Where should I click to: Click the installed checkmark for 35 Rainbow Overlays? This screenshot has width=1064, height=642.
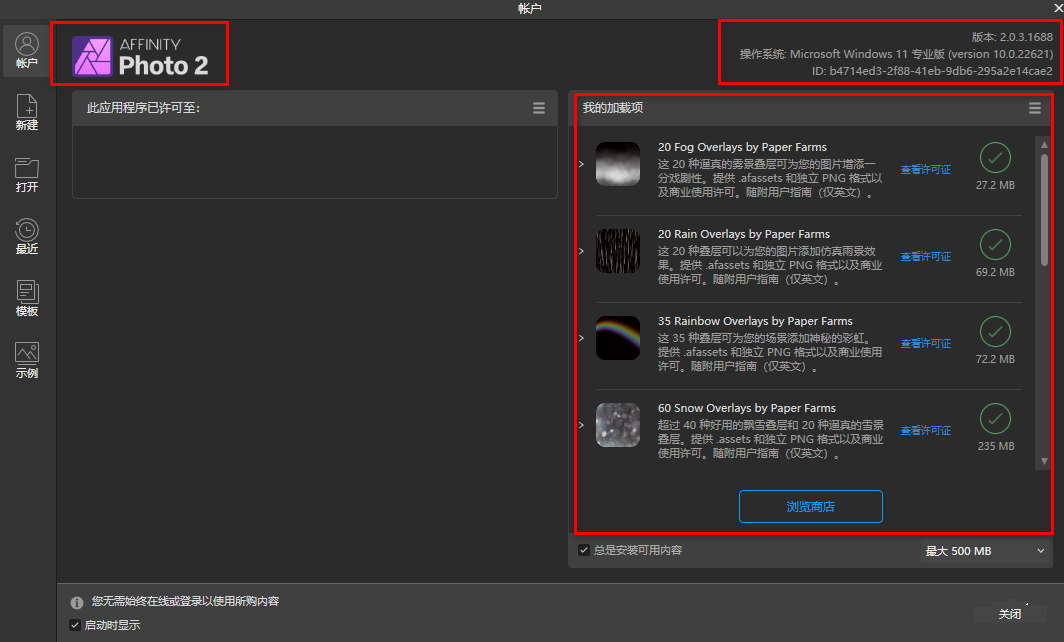pos(995,331)
